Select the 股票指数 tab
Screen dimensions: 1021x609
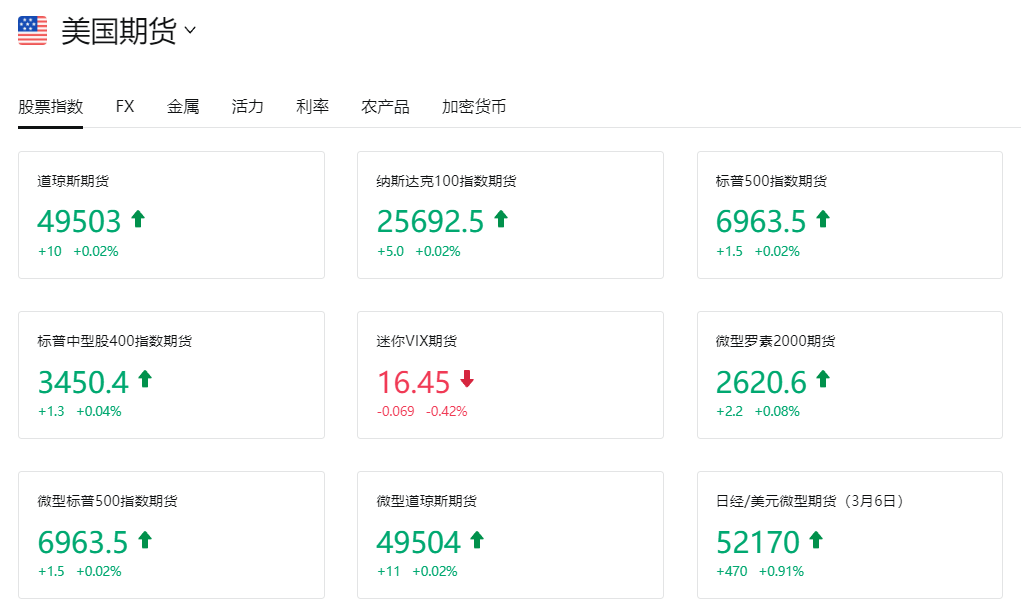coord(50,106)
